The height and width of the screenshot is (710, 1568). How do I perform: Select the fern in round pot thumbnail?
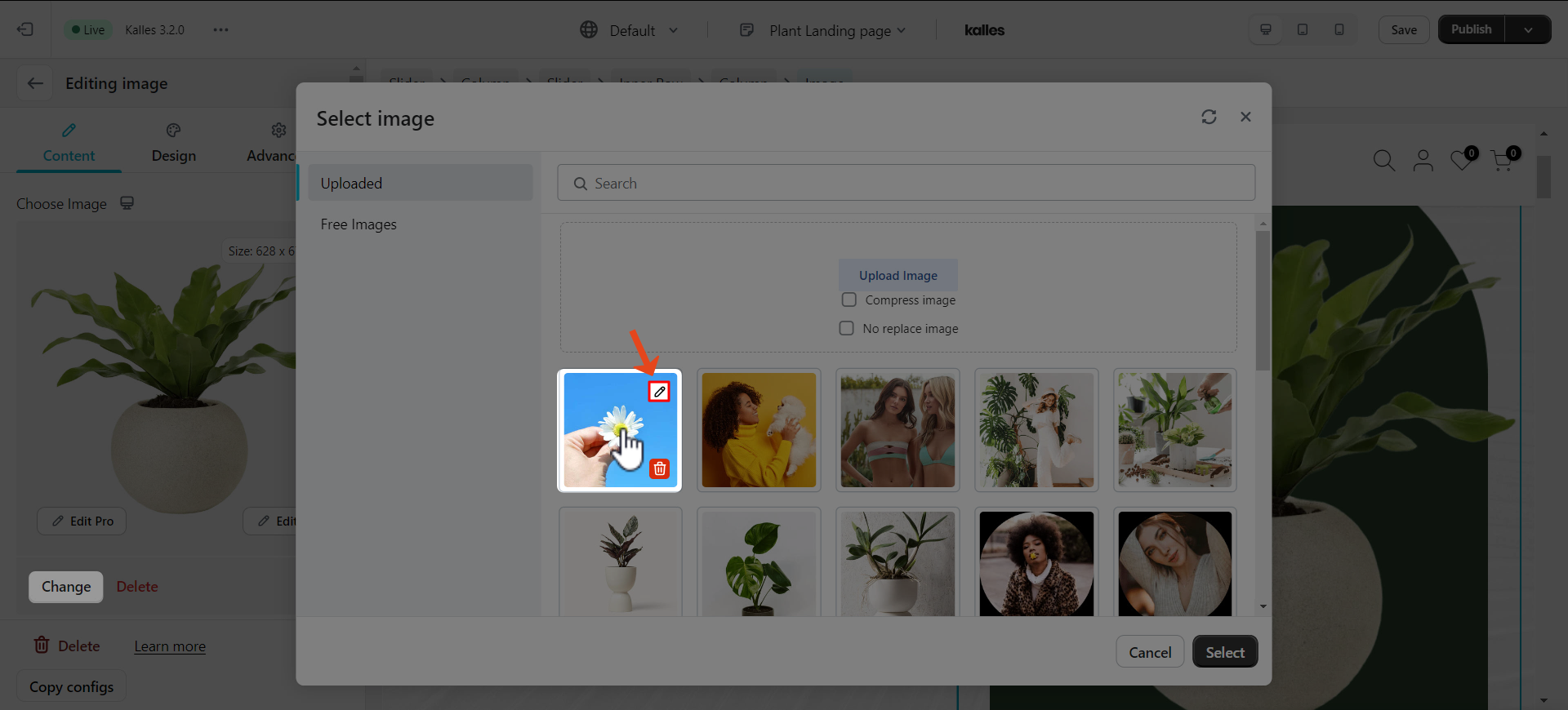click(898, 562)
